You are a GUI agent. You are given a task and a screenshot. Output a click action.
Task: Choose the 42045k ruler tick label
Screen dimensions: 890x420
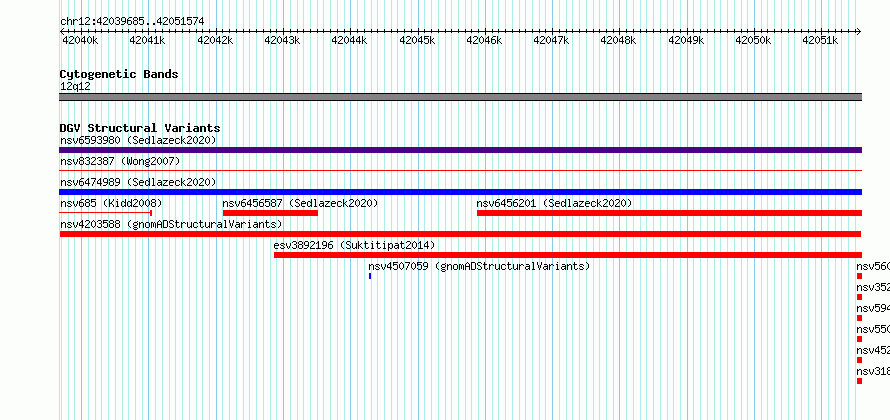pos(417,41)
